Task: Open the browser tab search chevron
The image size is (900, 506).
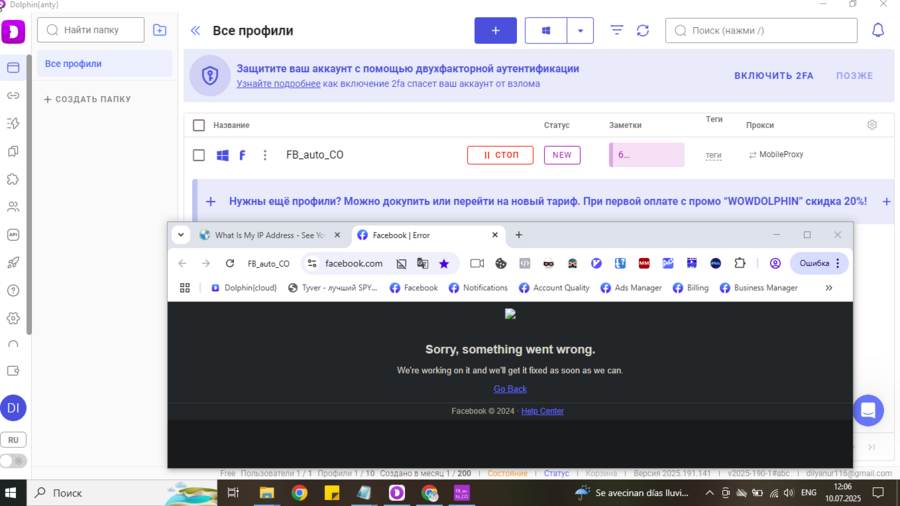Action: [181, 235]
